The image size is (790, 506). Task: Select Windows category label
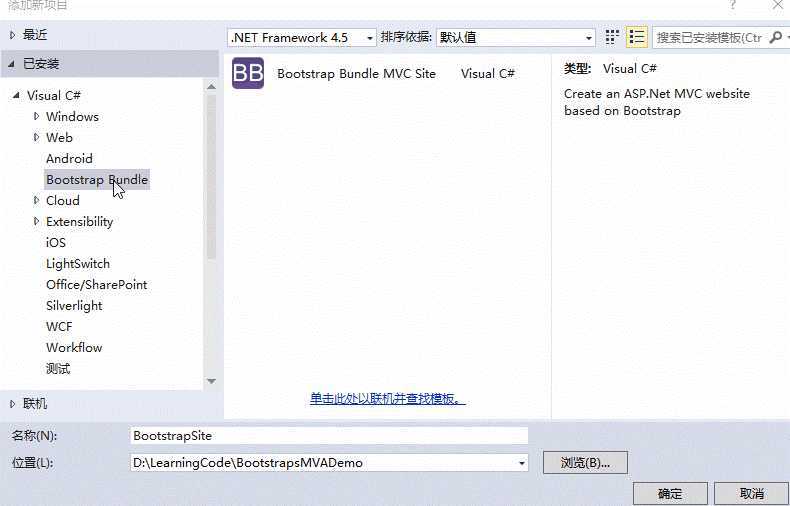pyautogui.click(x=73, y=116)
